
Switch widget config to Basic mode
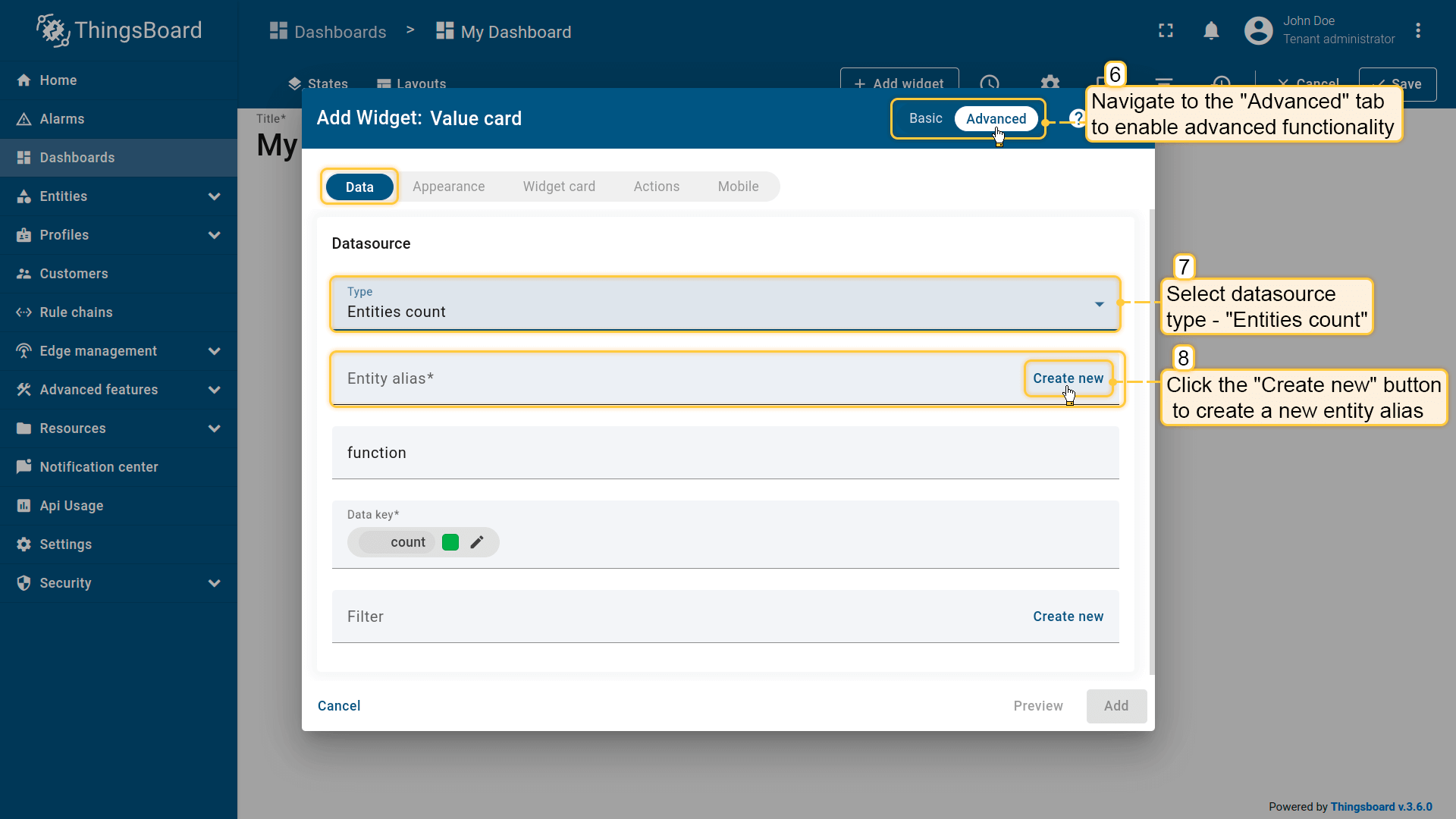pos(925,118)
